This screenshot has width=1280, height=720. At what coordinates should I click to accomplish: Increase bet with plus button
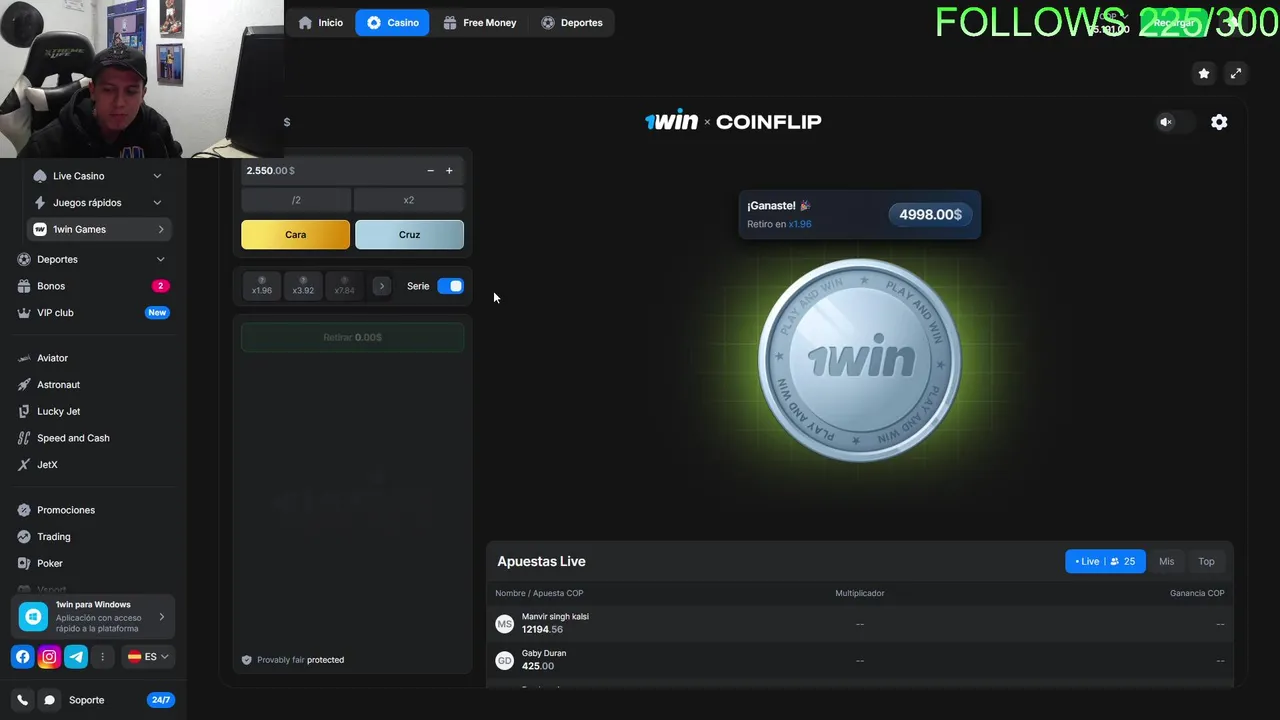tap(449, 171)
